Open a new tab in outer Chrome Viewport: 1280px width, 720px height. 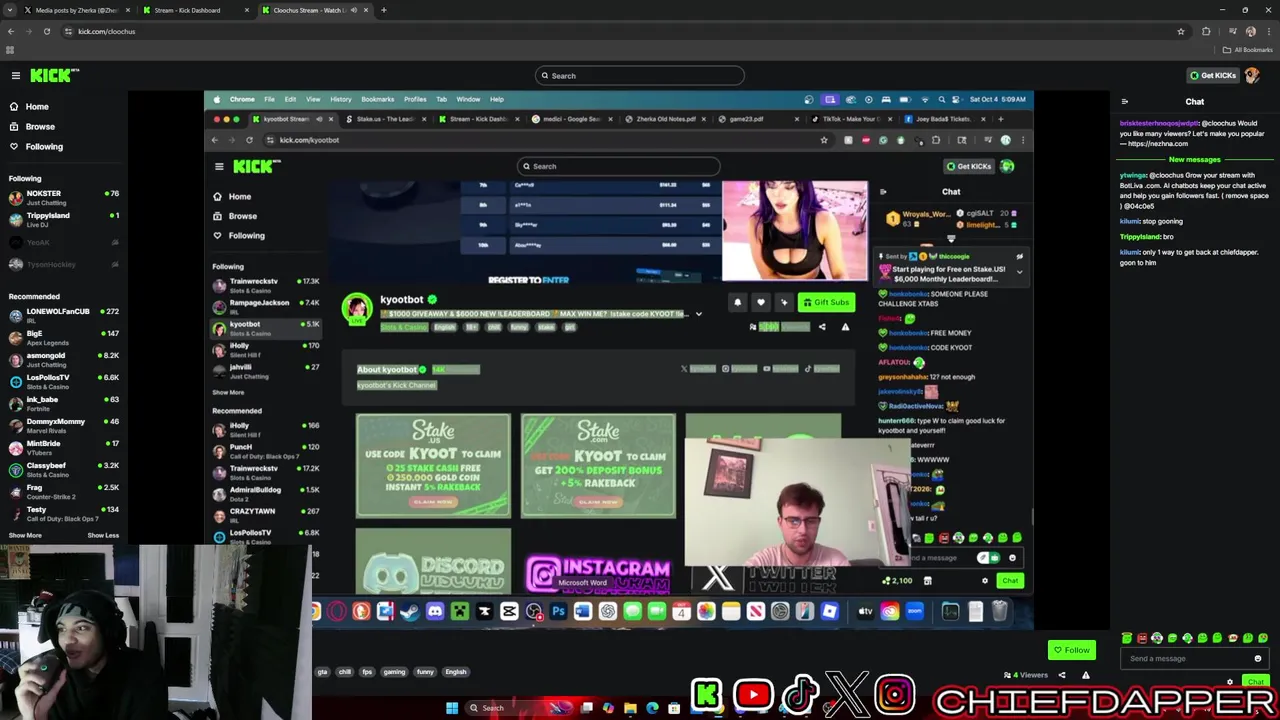383,10
